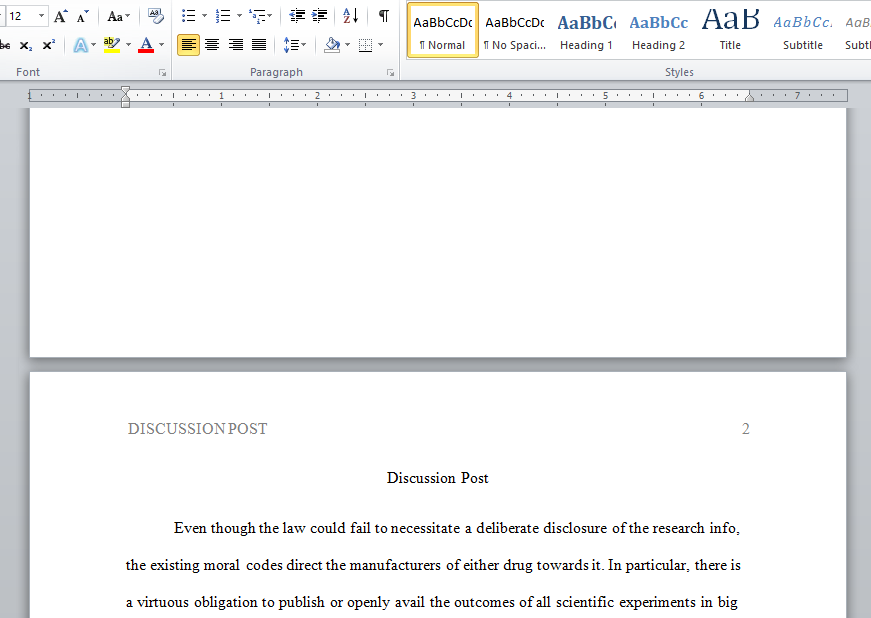
Task: Click the page number 2 in the header
Action: [745, 429]
